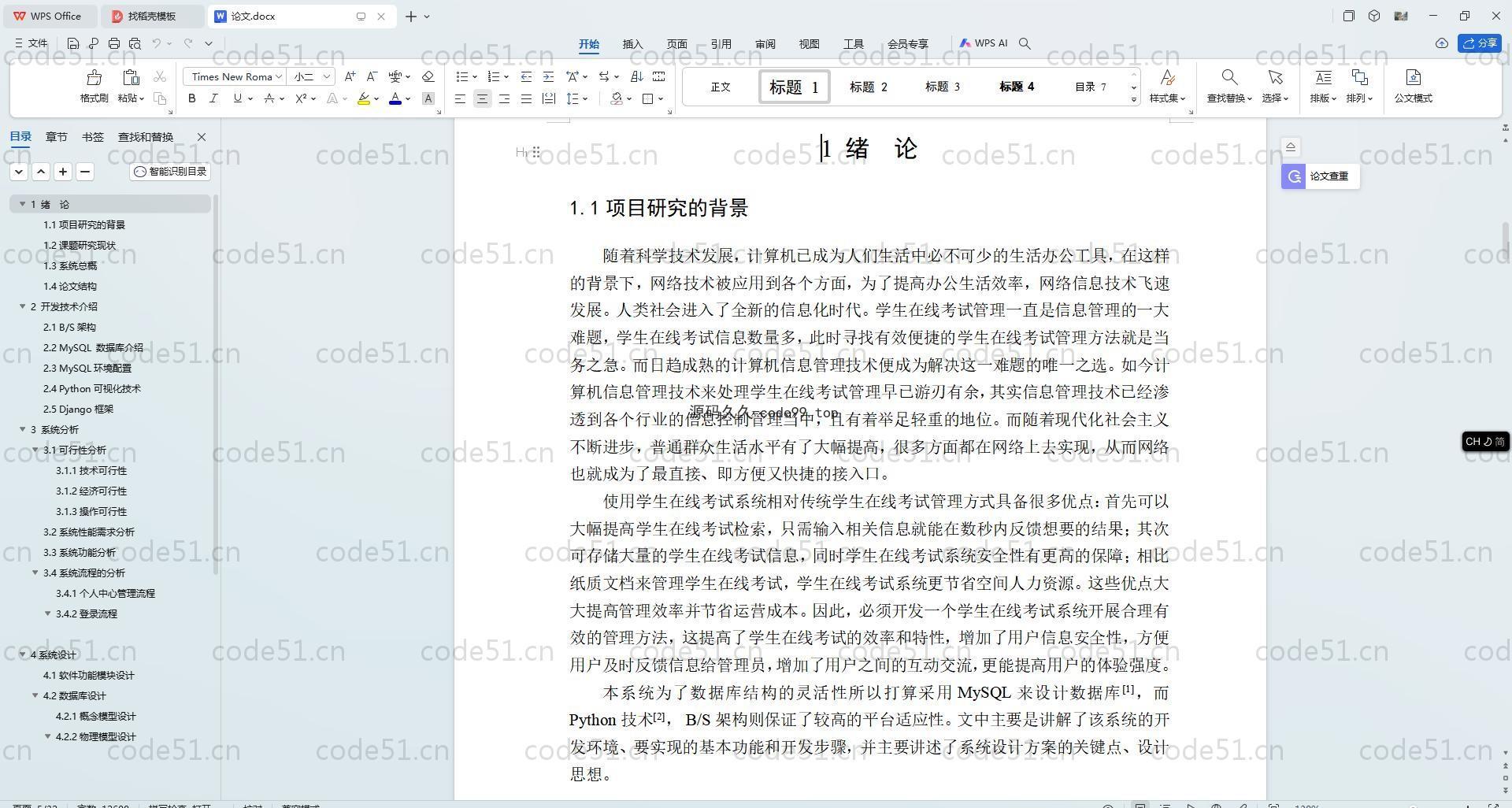Viewport: 1512px width, 808px height.
Task: Click the save icon in quick access toolbar
Action: [73, 44]
